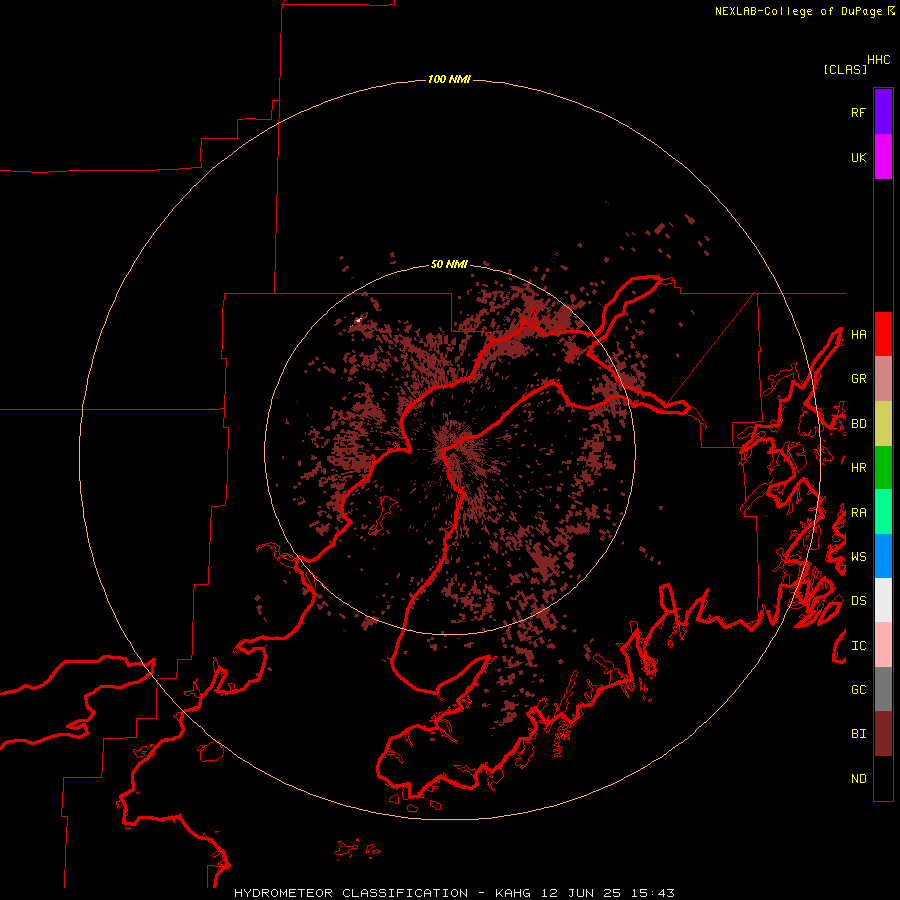Click the 100 NMI range ring label
The width and height of the screenshot is (900, 900).
(x=449, y=79)
